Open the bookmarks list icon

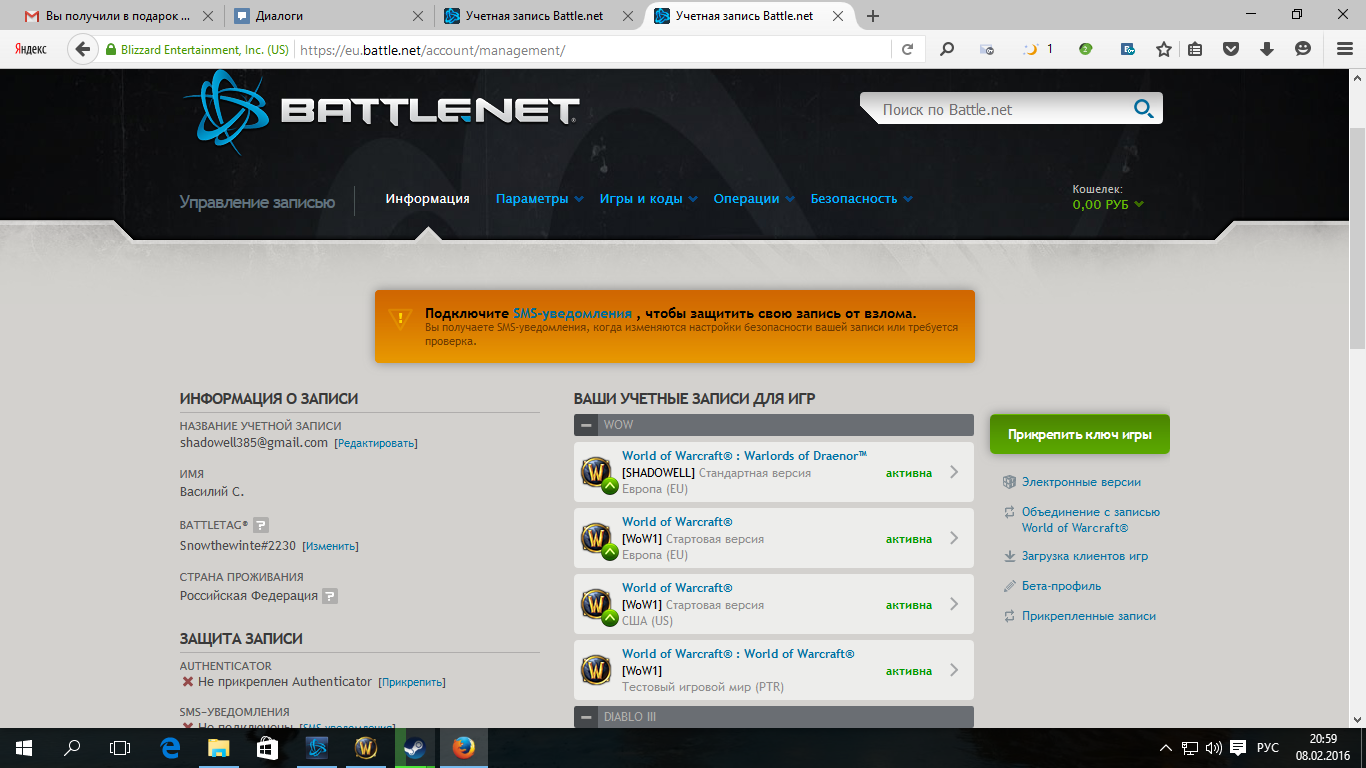tap(1195, 49)
